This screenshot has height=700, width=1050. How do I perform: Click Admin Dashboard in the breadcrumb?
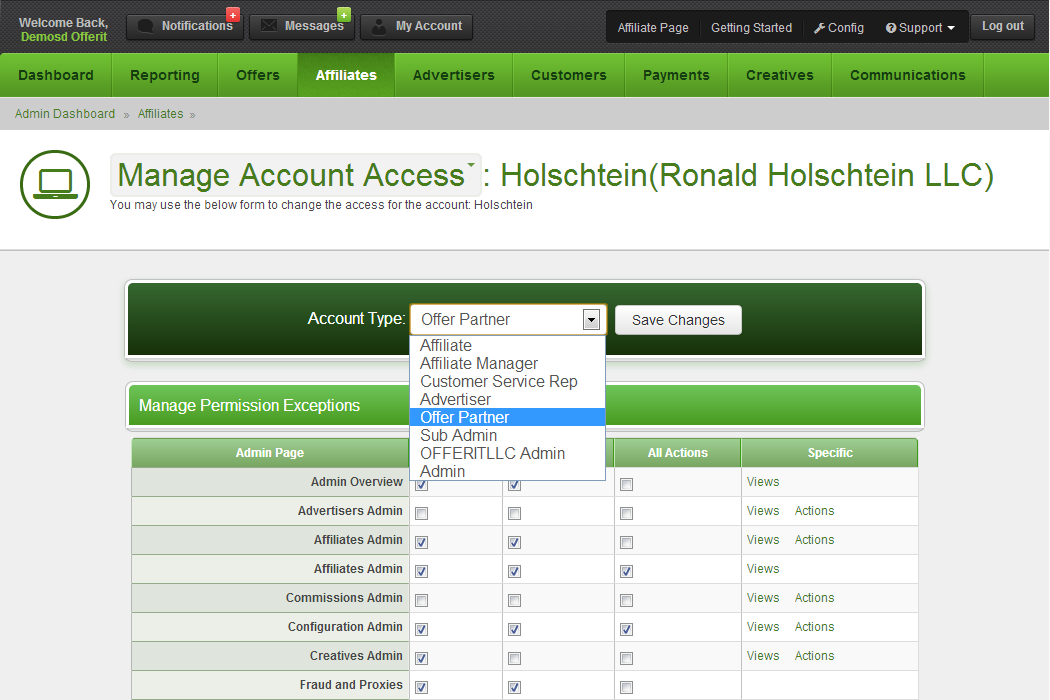click(65, 114)
